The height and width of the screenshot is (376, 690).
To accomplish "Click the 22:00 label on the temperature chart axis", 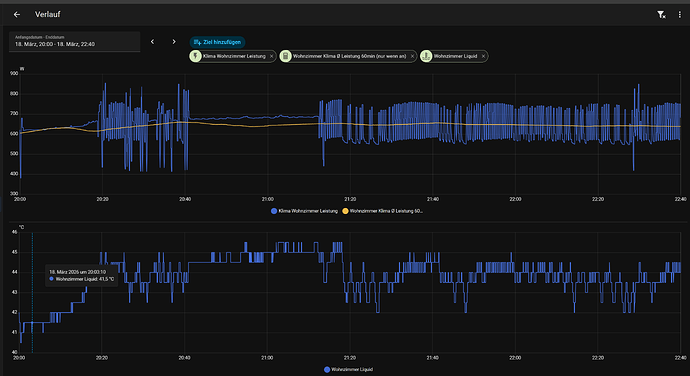I will (x=515, y=358).
